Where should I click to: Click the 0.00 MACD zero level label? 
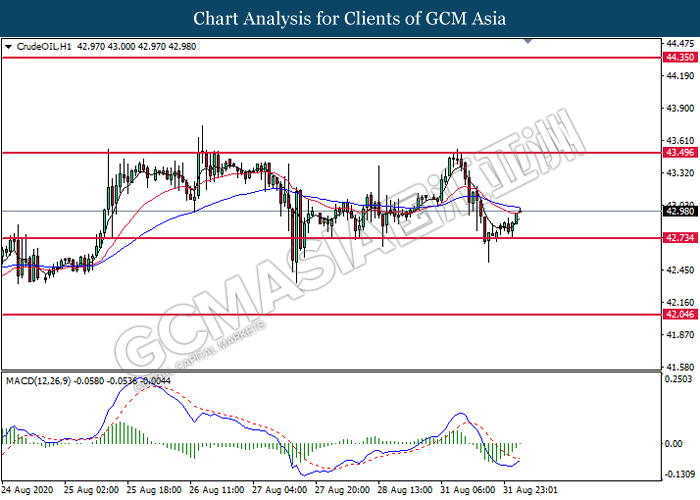[x=675, y=443]
